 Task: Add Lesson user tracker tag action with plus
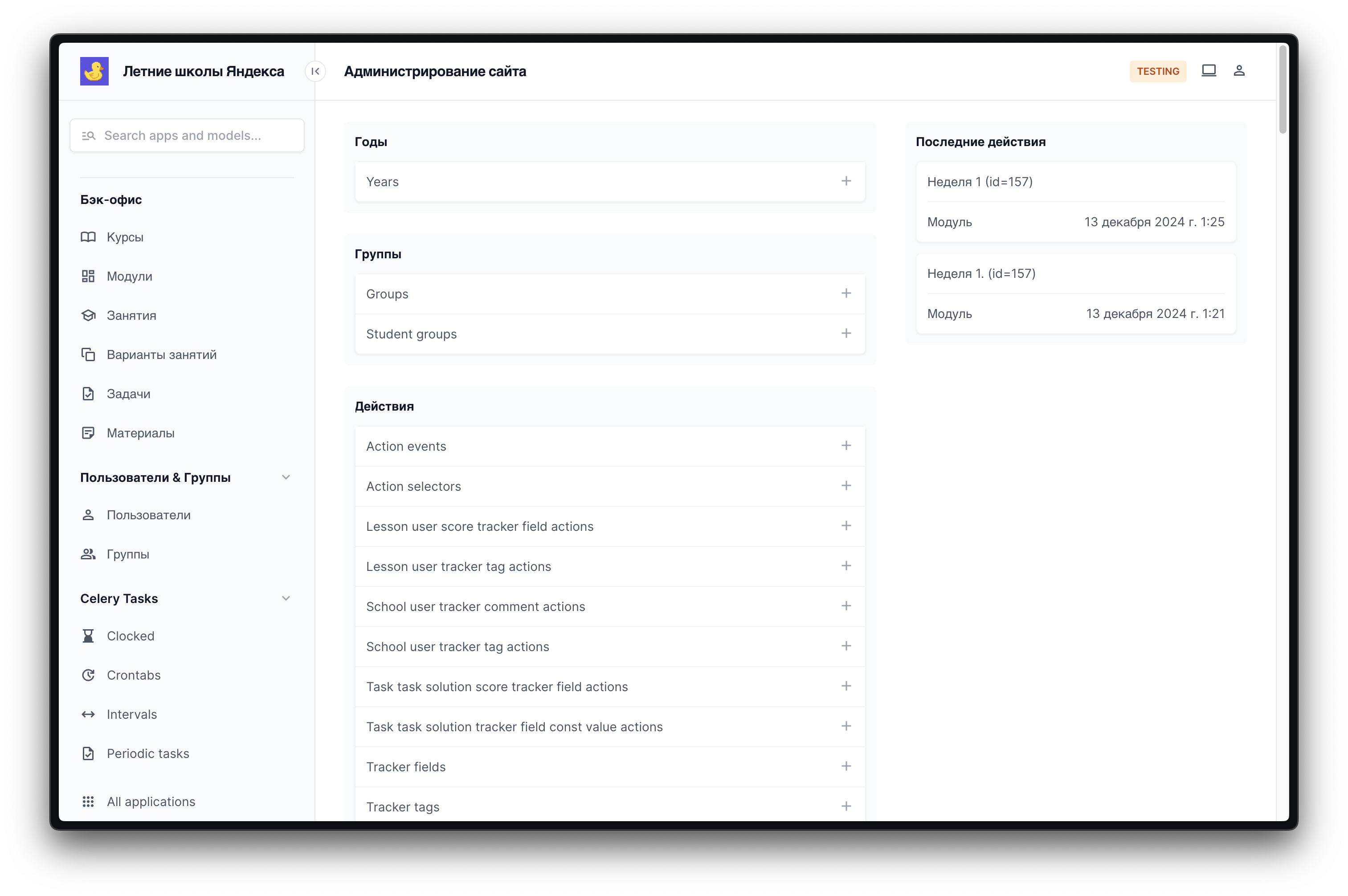click(x=846, y=566)
